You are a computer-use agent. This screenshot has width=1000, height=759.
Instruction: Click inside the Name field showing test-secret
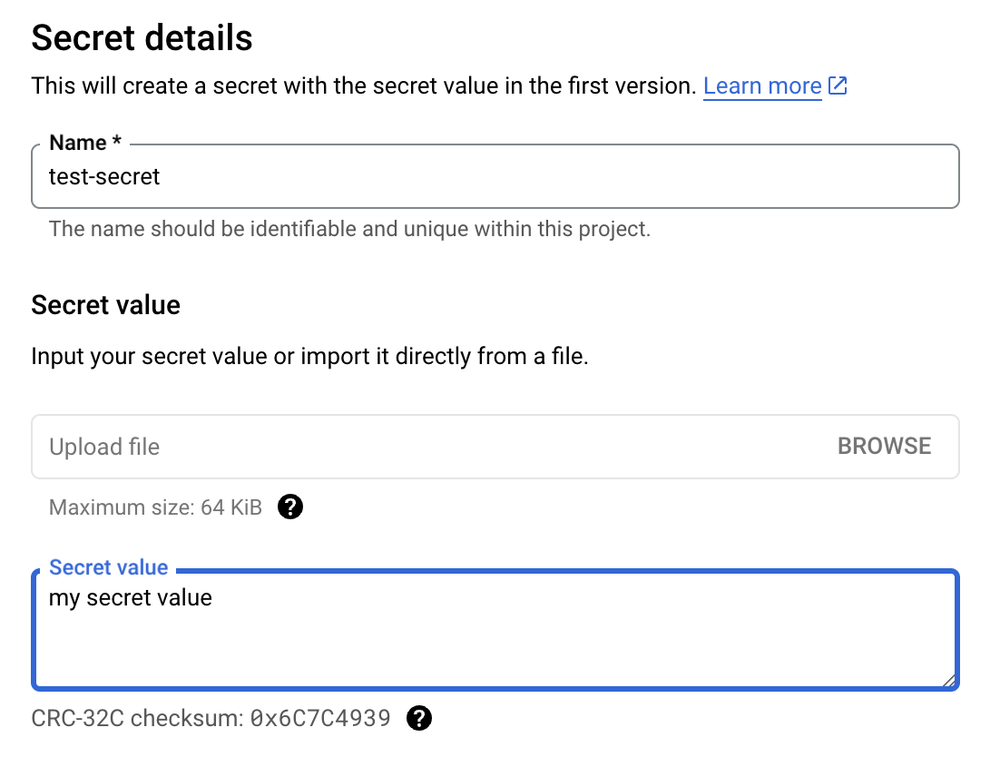(400, 177)
